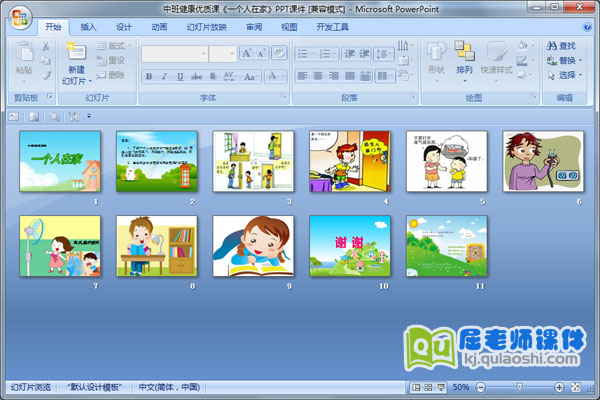600x400 pixels.
Task: Open the Insert (插入) ribbon tab
Action: (x=89, y=27)
